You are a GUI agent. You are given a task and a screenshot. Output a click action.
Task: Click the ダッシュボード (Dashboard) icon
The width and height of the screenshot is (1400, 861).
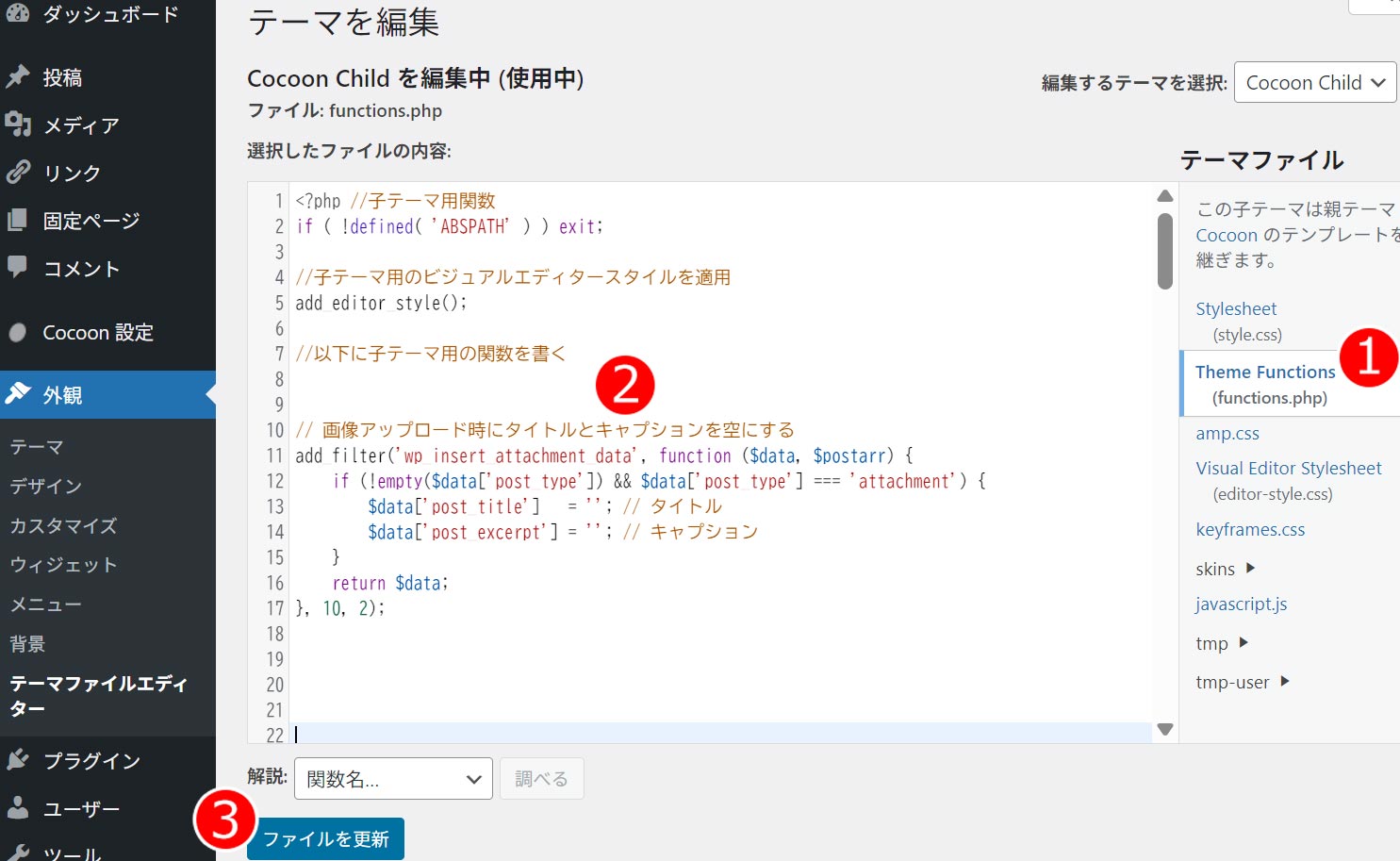[x=21, y=13]
